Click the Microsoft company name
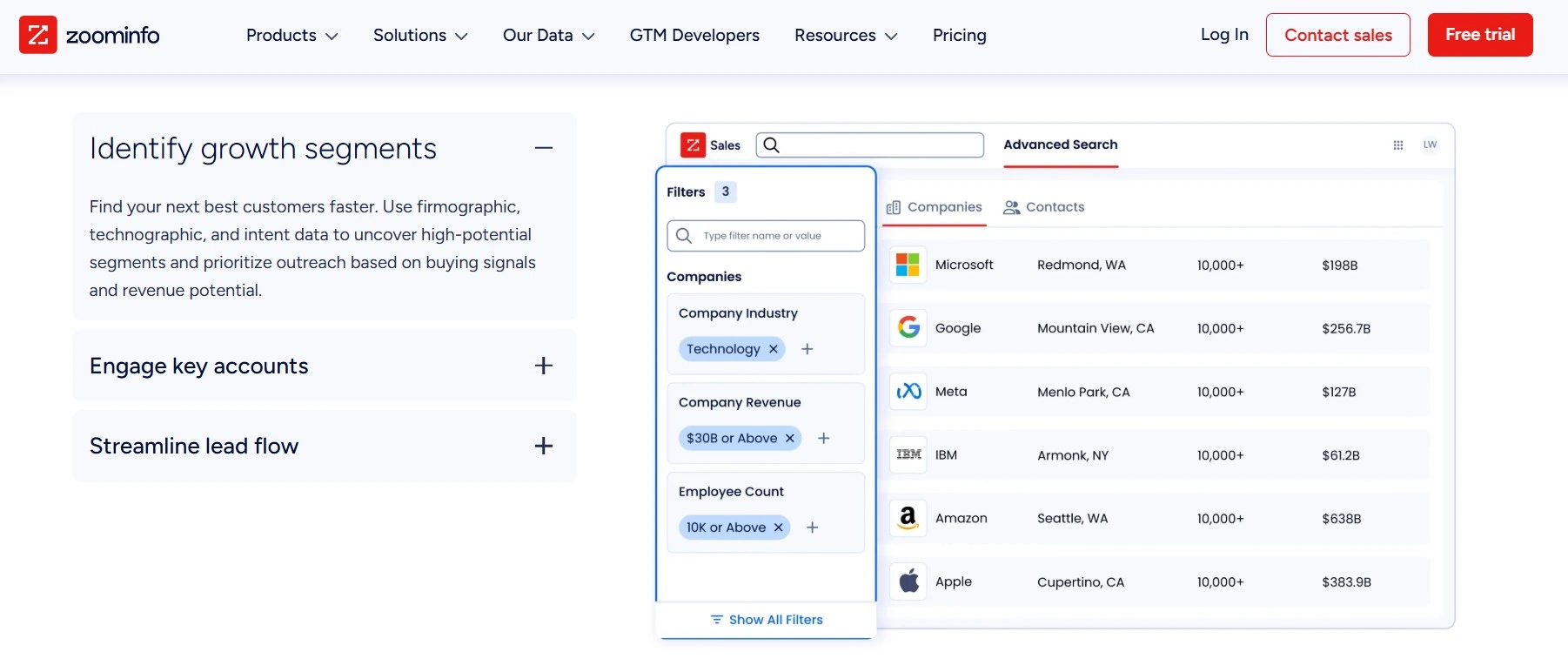 964,265
